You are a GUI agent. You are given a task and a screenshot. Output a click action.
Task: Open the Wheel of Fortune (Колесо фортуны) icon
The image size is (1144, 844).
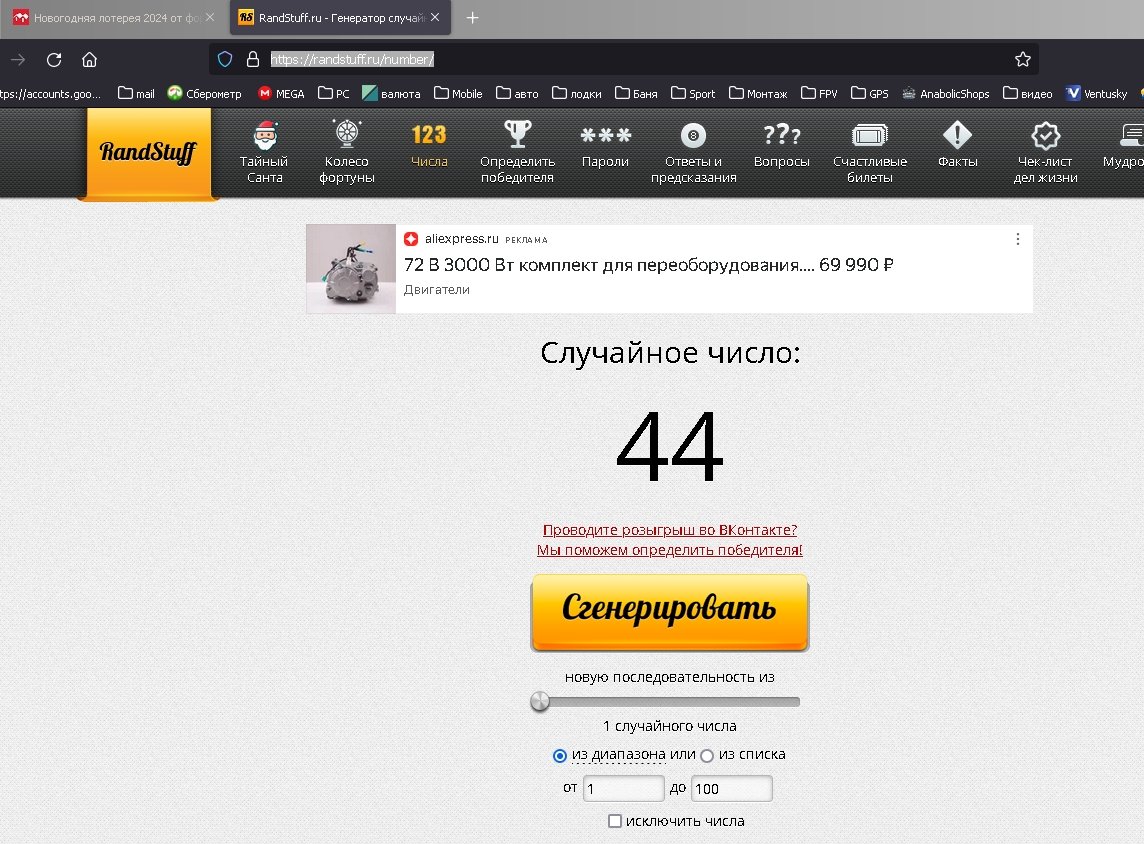346,135
